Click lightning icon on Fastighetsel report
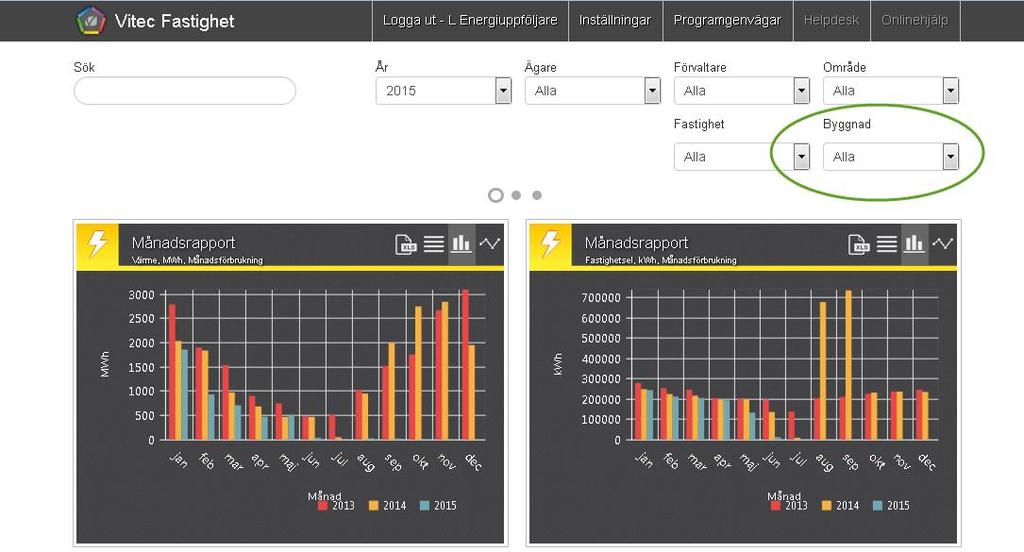Screen dimensions: 1024x552 point(551,244)
